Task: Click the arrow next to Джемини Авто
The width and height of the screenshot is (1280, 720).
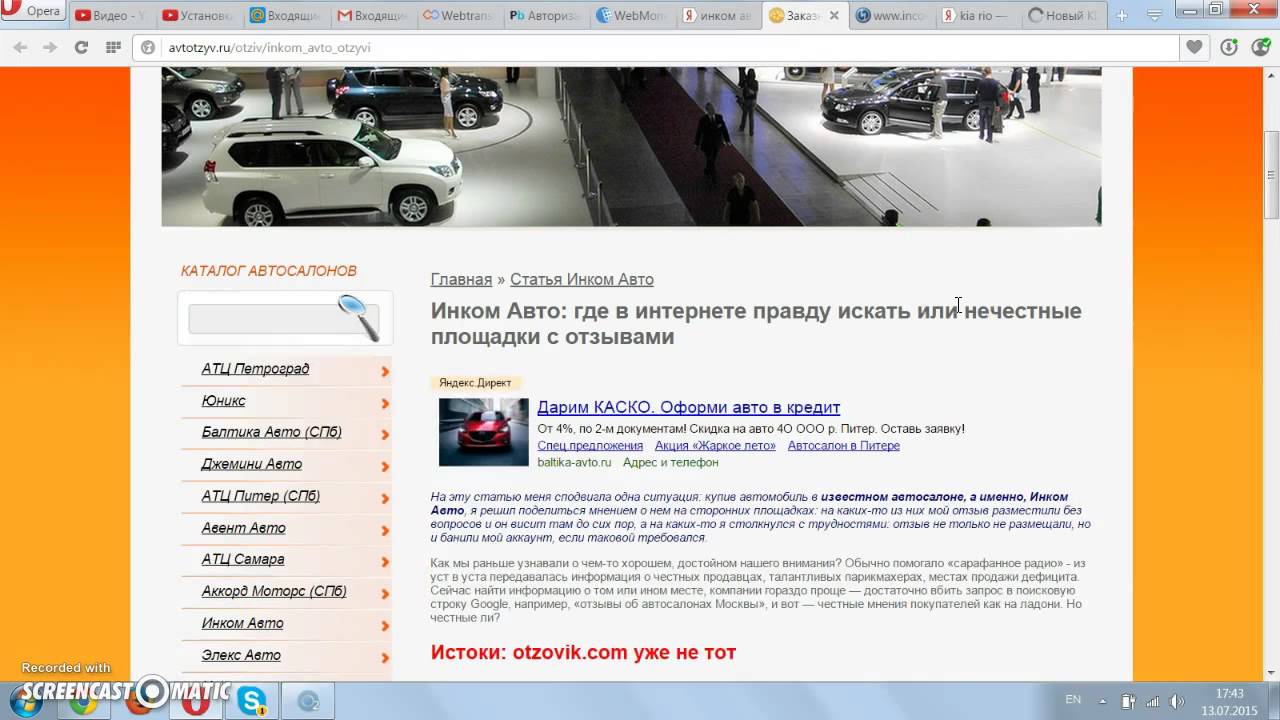Action: 385,467
